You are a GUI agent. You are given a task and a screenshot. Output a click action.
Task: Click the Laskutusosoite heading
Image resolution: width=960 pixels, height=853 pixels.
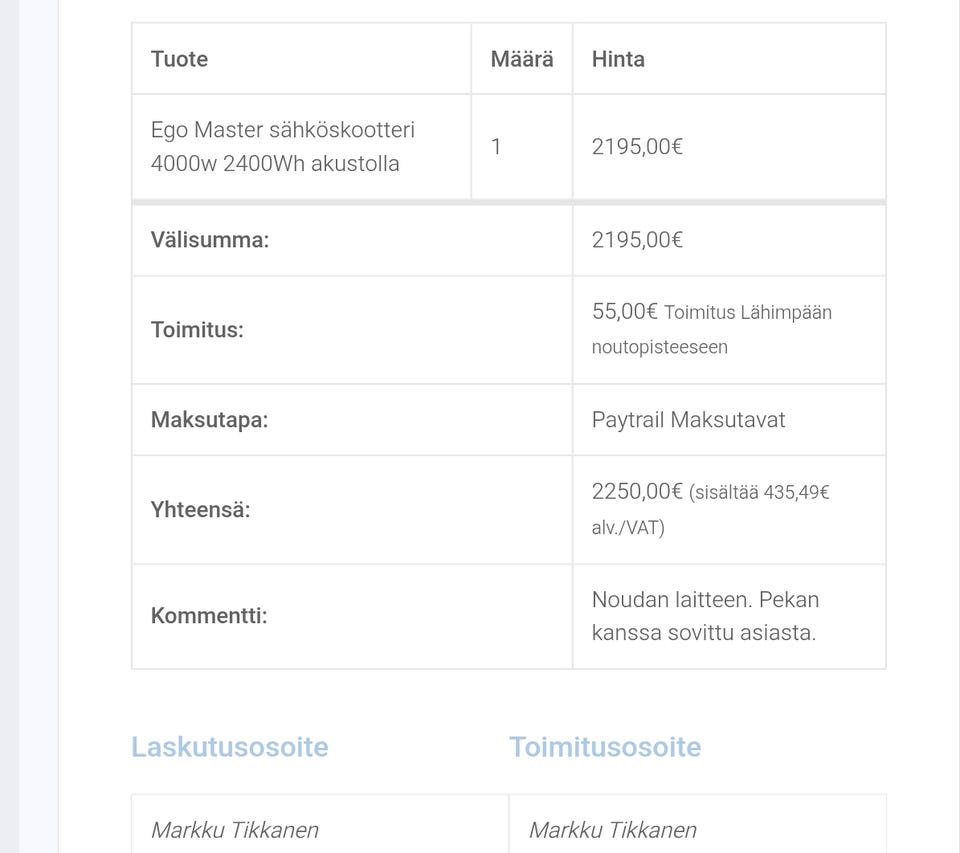click(230, 747)
